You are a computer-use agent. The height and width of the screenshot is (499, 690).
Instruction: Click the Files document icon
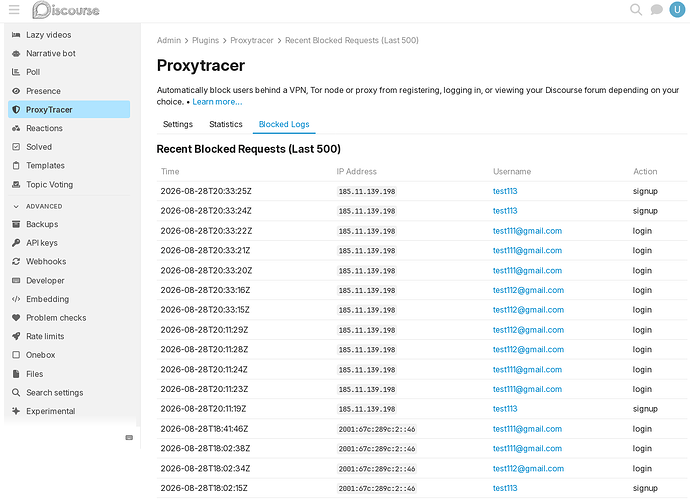click(x=16, y=374)
